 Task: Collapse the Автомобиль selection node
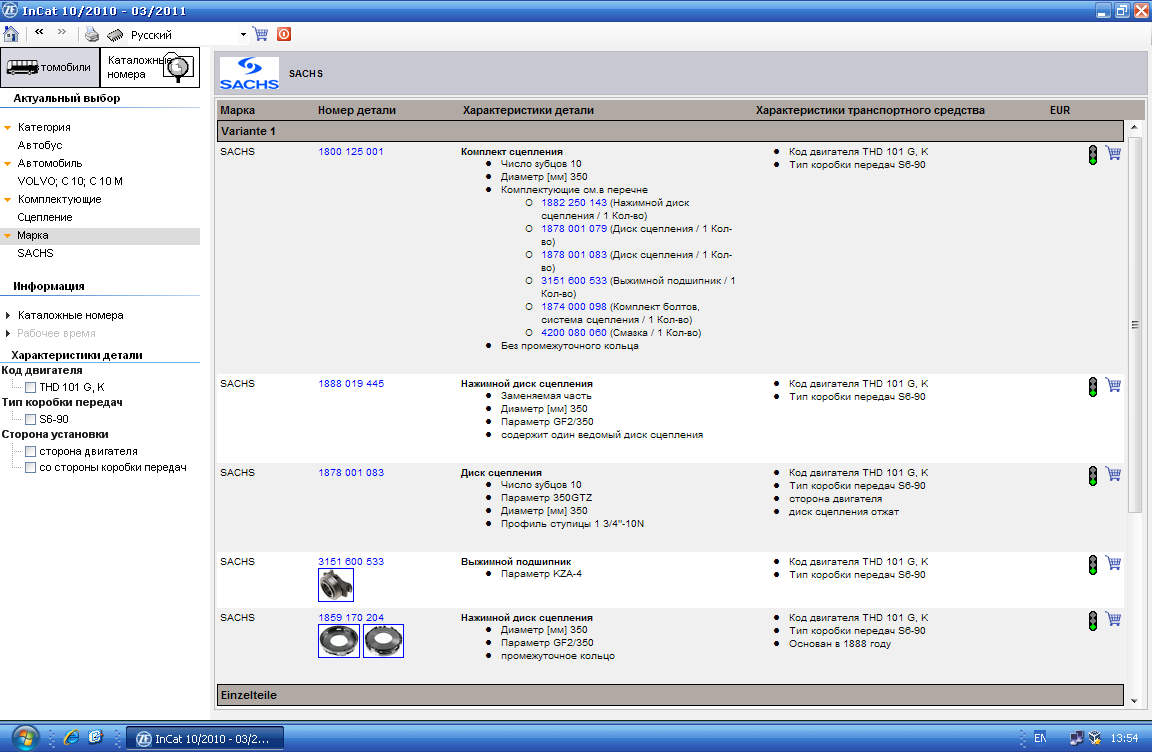point(7,164)
